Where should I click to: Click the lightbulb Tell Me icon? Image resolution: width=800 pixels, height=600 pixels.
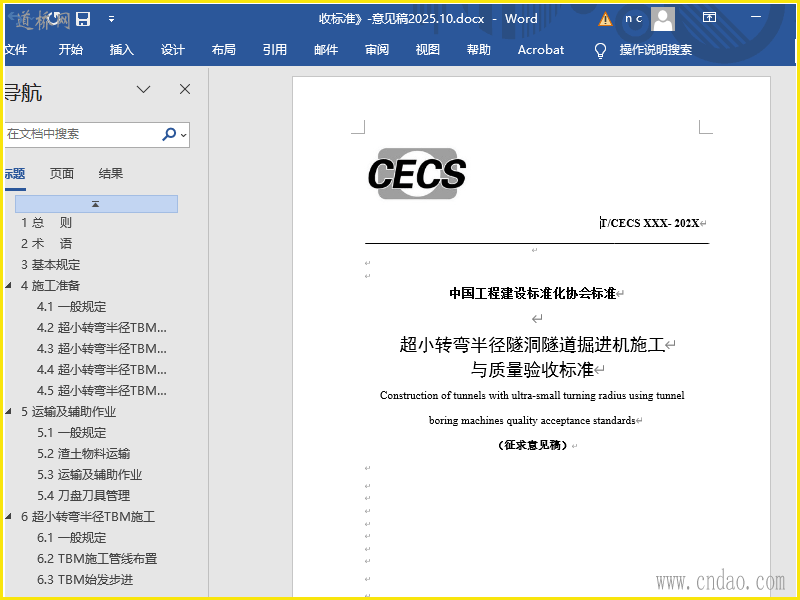click(x=601, y=50)
